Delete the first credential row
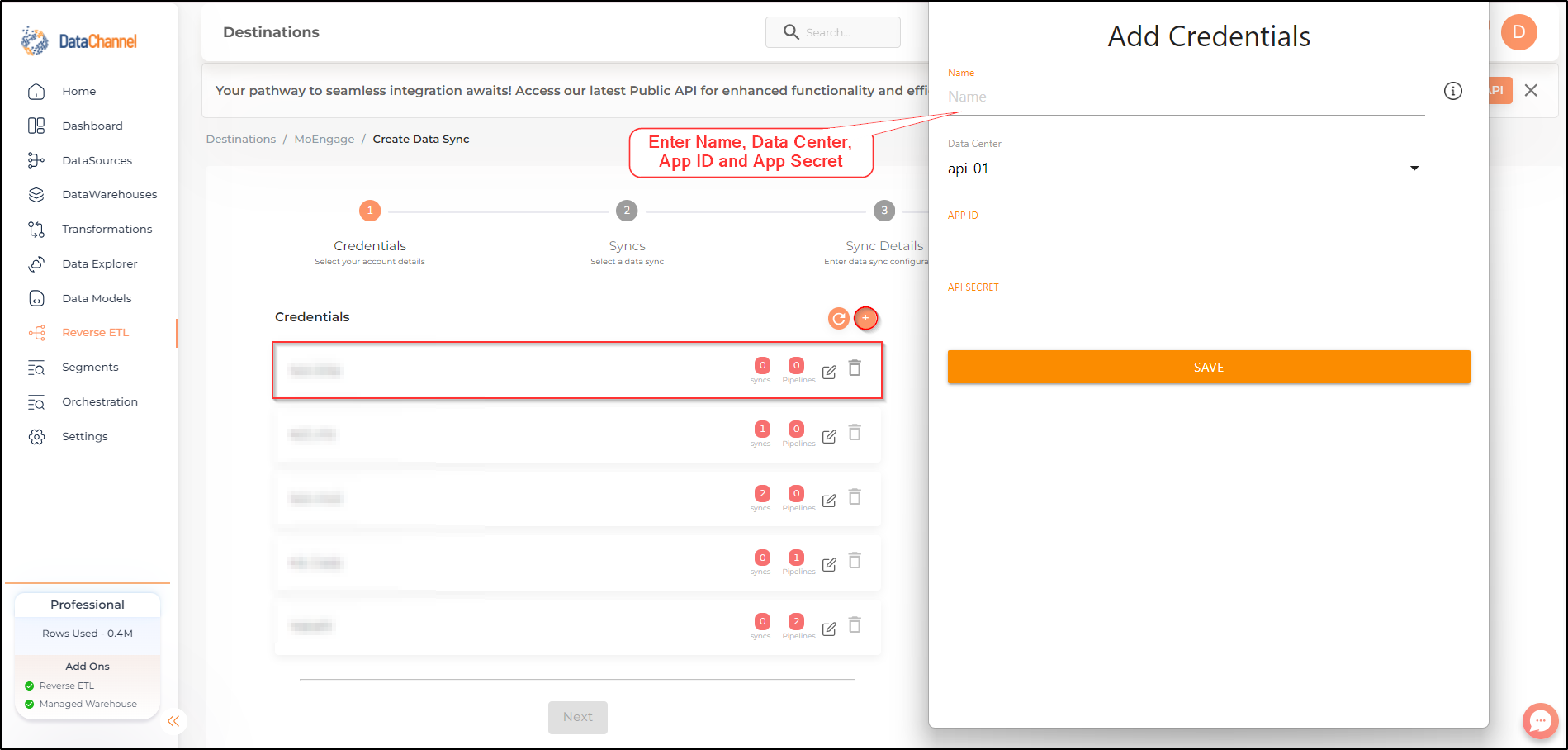 pyautogui.click(x=855, y=368)
